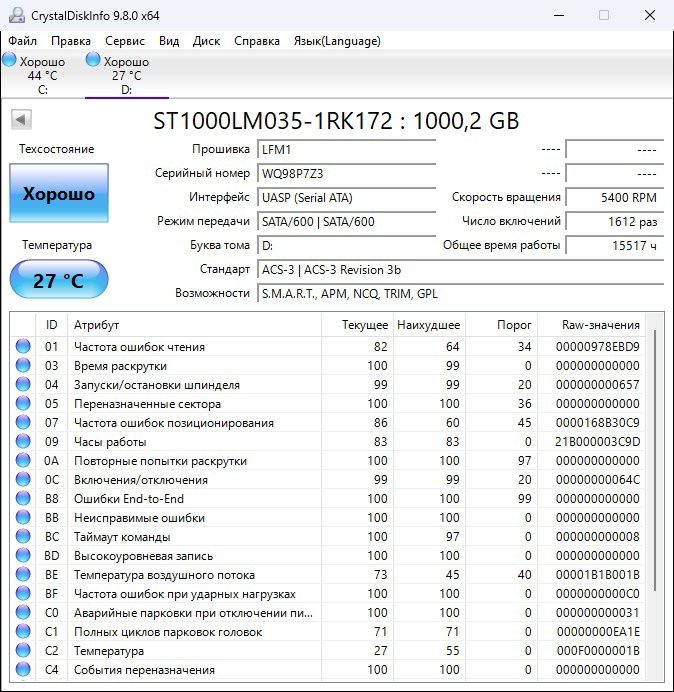Screen dimensions: 674x692
Task: Click the Интерфейс field UASP (Serial ATA)
Action: tap(346, 197)
